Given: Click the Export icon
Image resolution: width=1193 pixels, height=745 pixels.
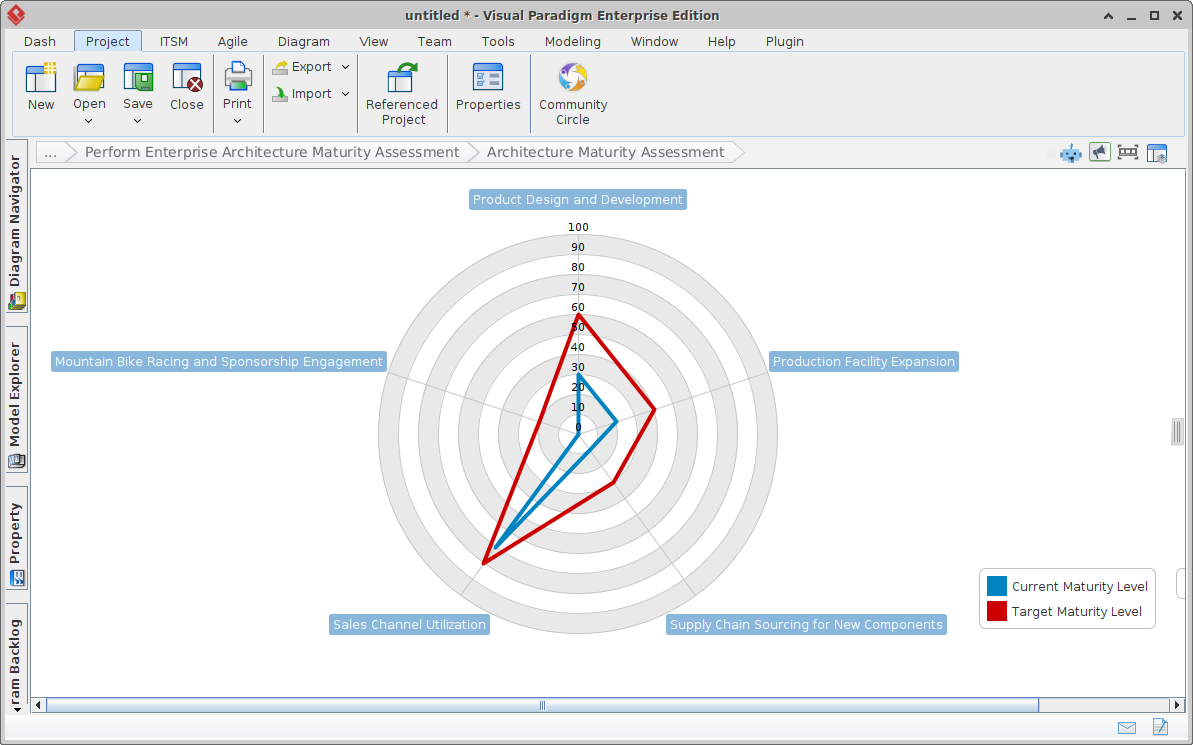Looking at the screenshot, I should [280, 67].
